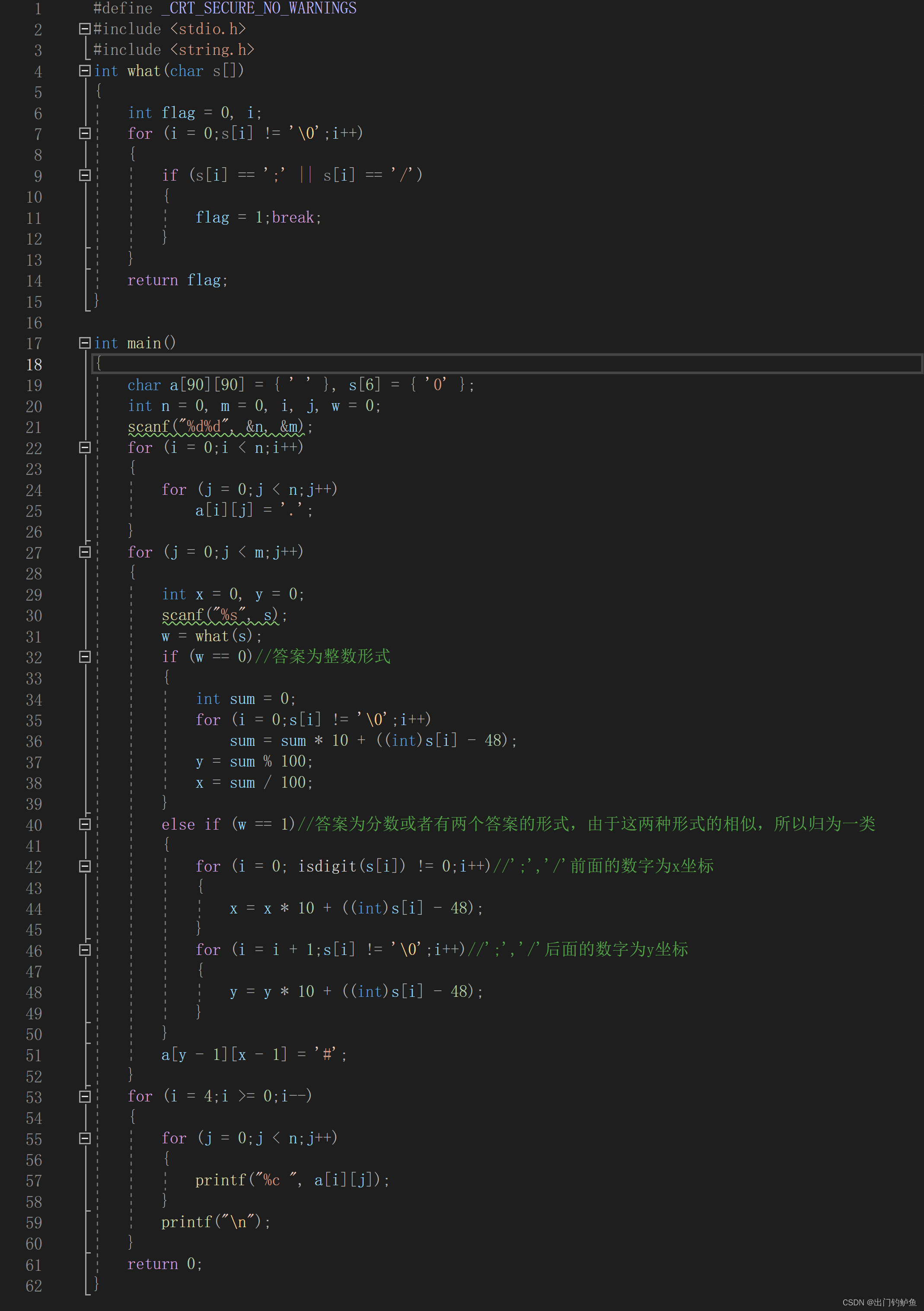Fold the for loop at line 22

pyautogui.click(x=85, y=448)
